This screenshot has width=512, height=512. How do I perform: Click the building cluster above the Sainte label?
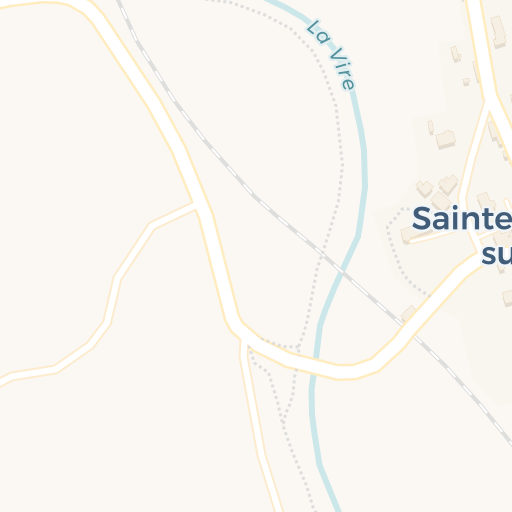[437, 192]
